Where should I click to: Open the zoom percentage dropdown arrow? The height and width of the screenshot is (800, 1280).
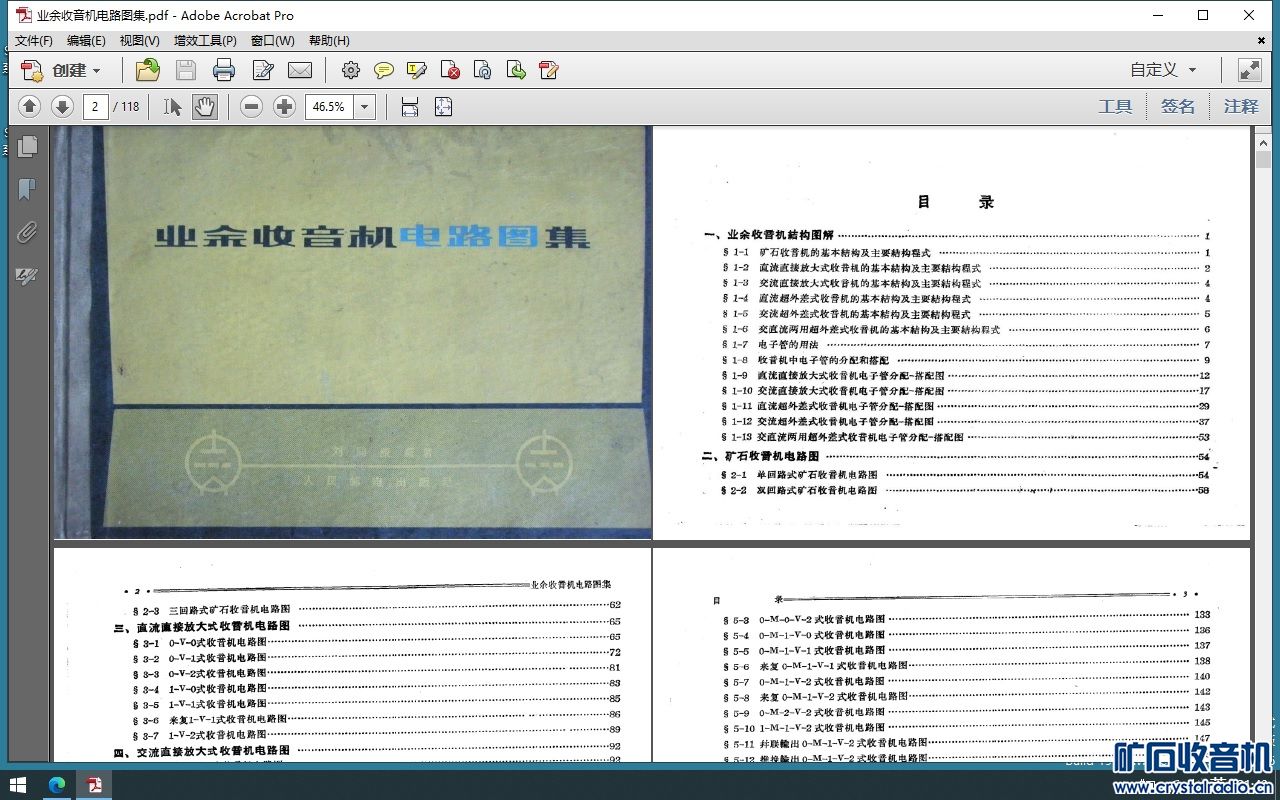[365, 106]
